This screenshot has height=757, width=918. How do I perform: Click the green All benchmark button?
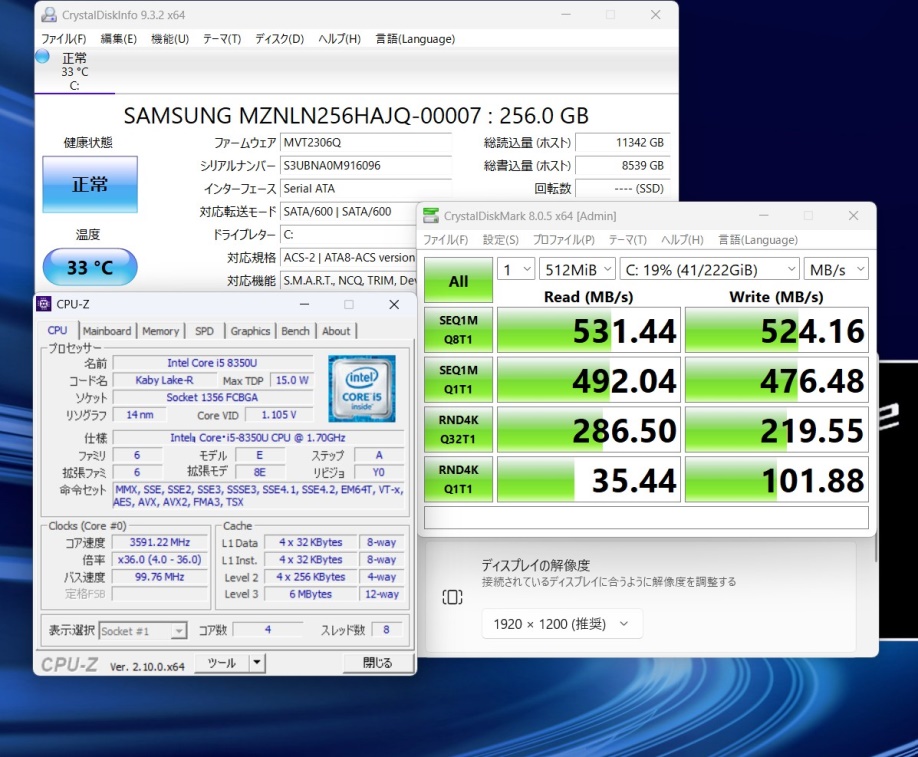point(458,280)
